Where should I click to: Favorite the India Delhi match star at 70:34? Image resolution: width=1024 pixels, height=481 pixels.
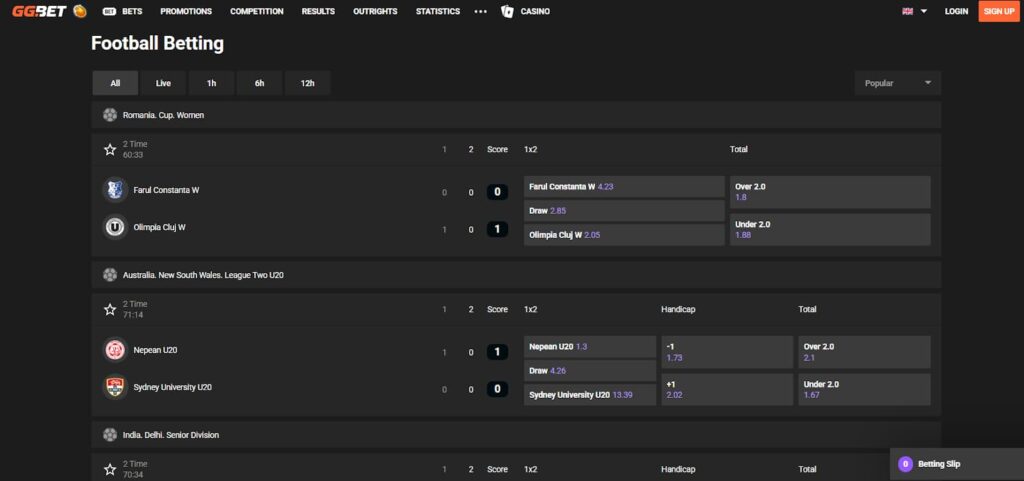(110, 469)
